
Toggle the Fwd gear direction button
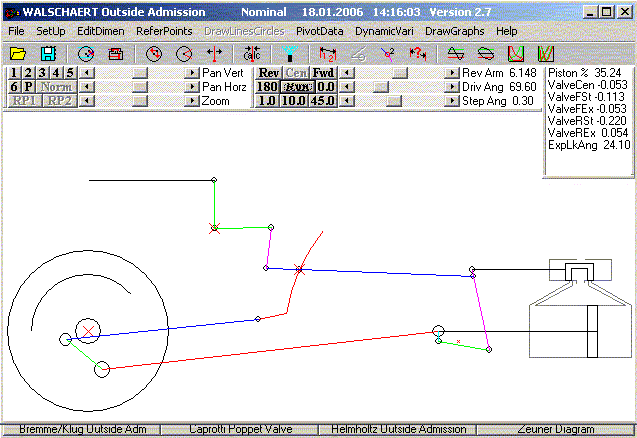tap(323, 73)
